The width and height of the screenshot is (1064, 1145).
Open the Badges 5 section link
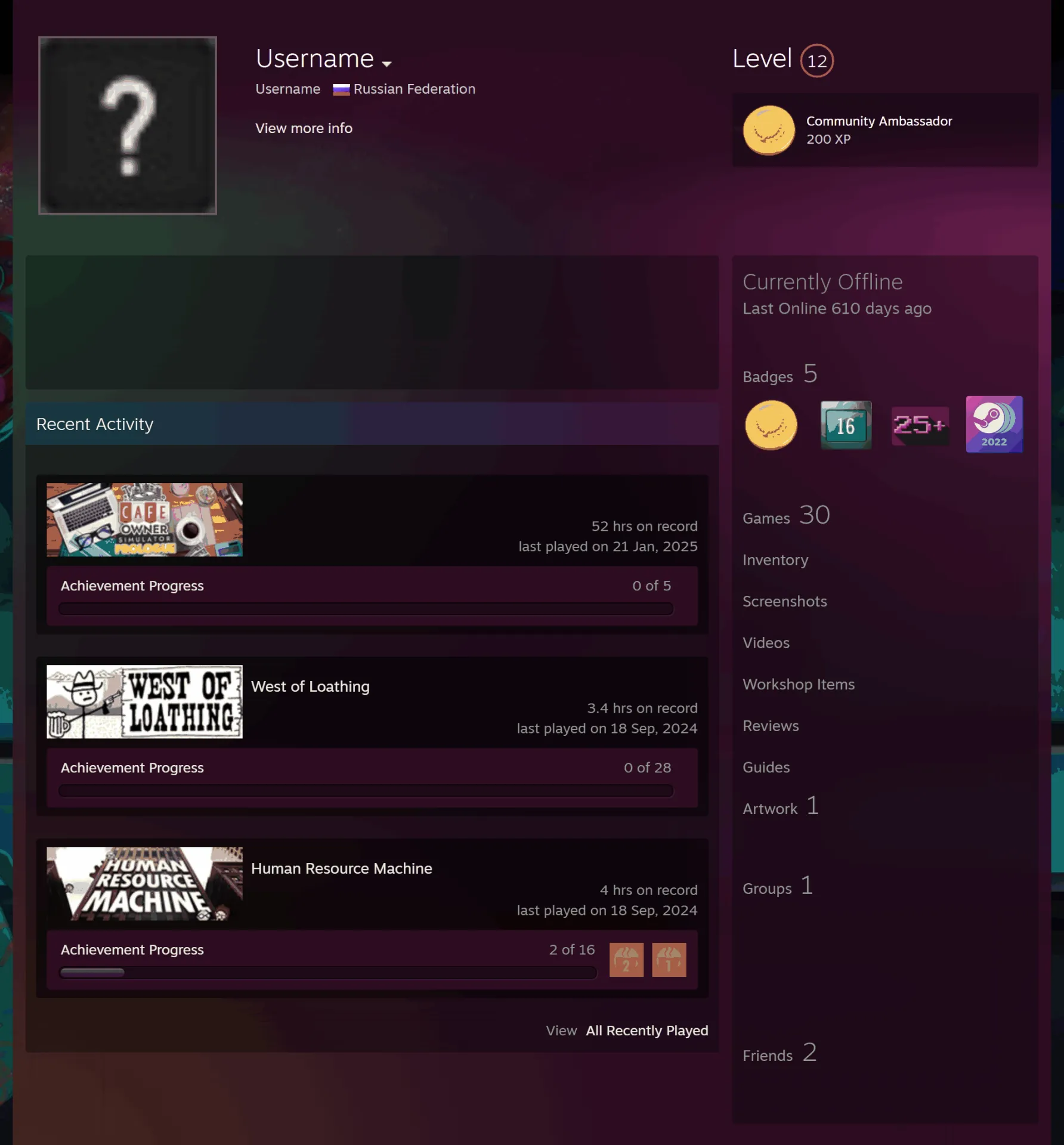(x=780, y=375)
